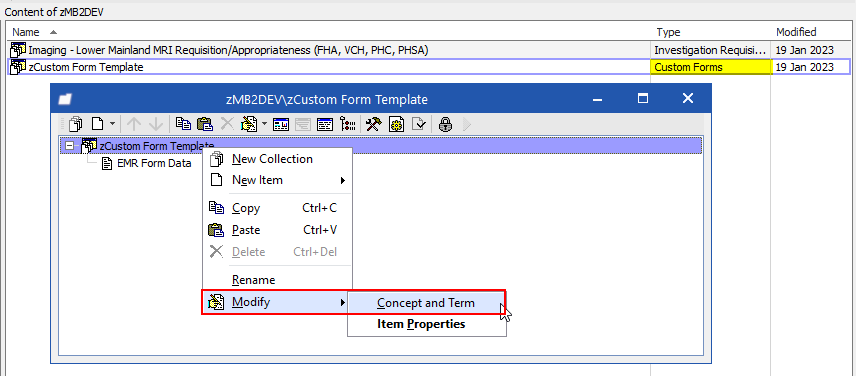
Task: Select the EMR Form Data tree item
Action: pos(154,163)
